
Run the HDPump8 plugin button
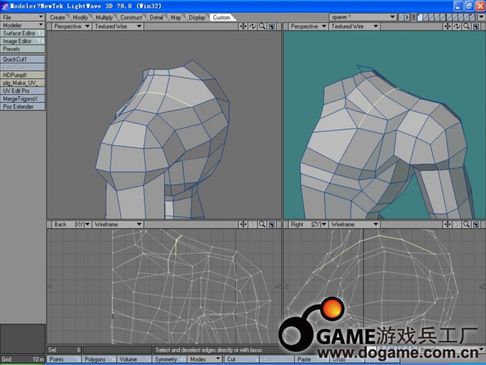point(23,75)
